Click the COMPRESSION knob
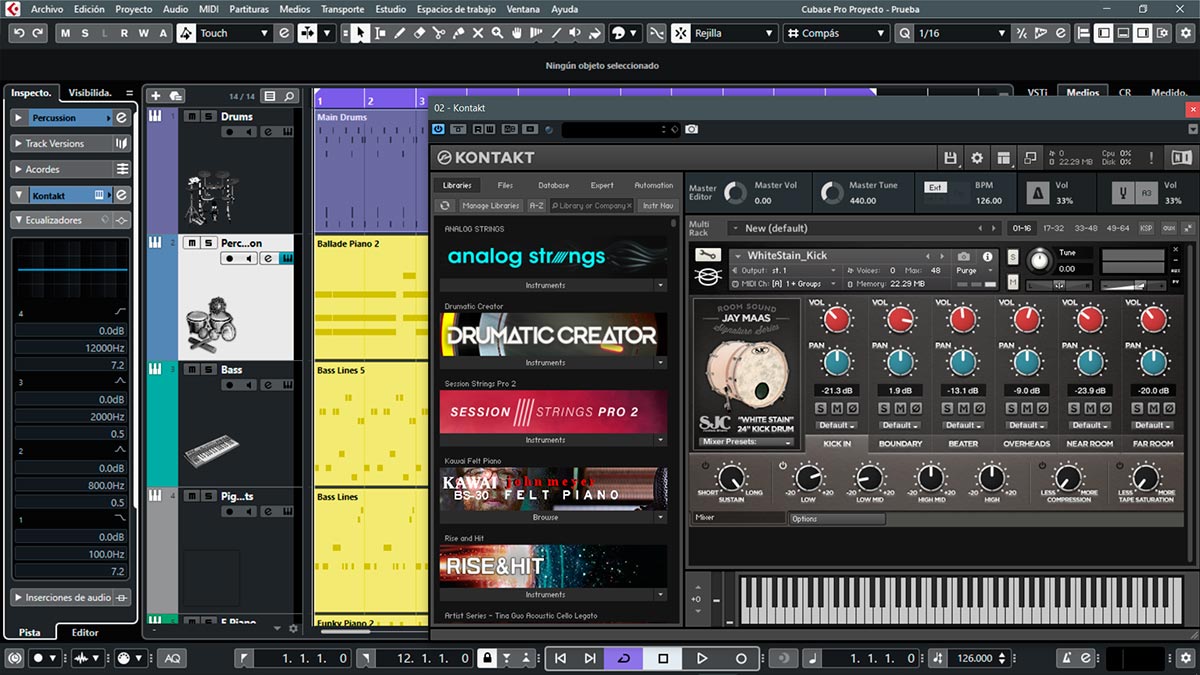The height and width of the screenshot is (675, 1200). pos(1068,478)
